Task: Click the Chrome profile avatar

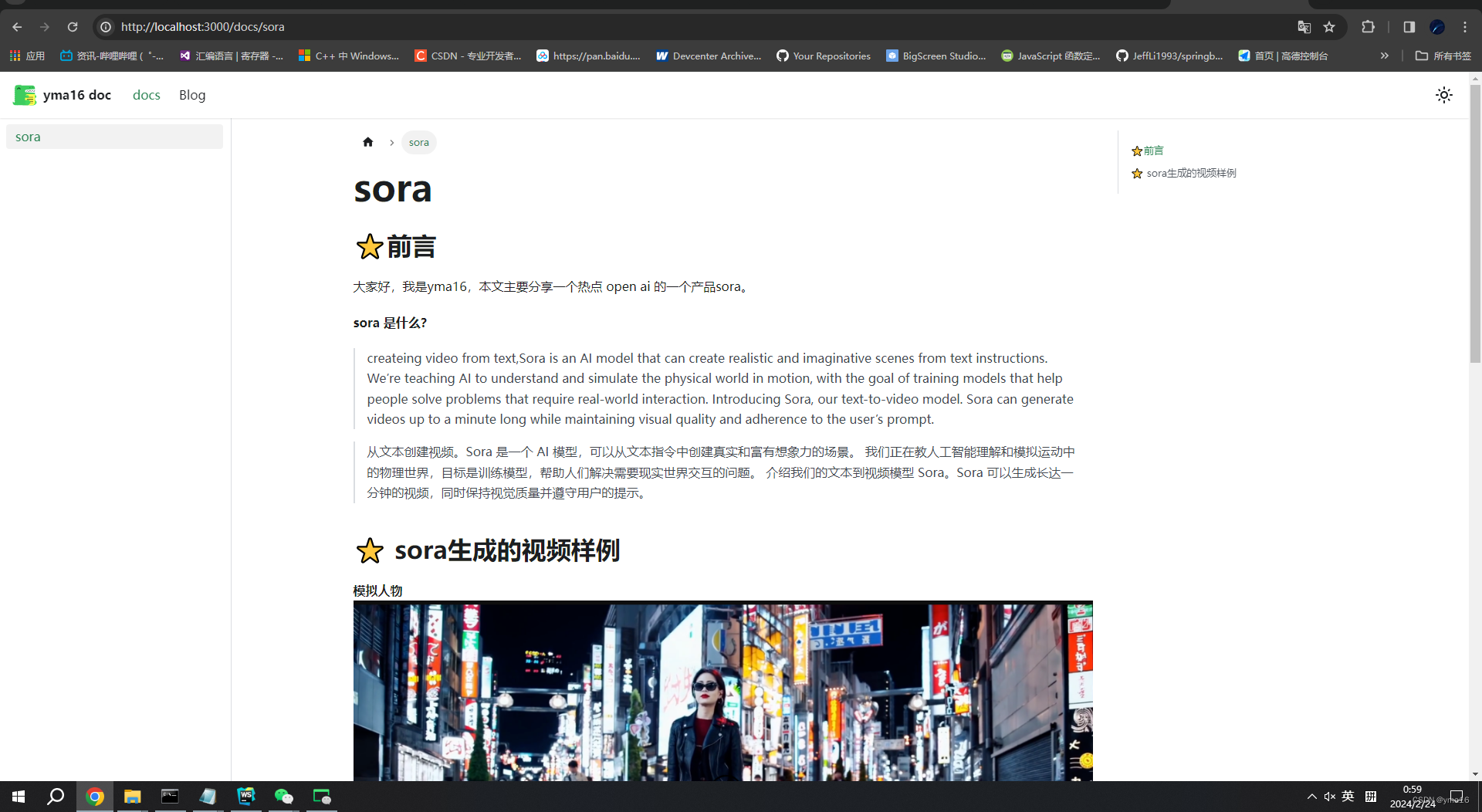Action: (1437, 26)
